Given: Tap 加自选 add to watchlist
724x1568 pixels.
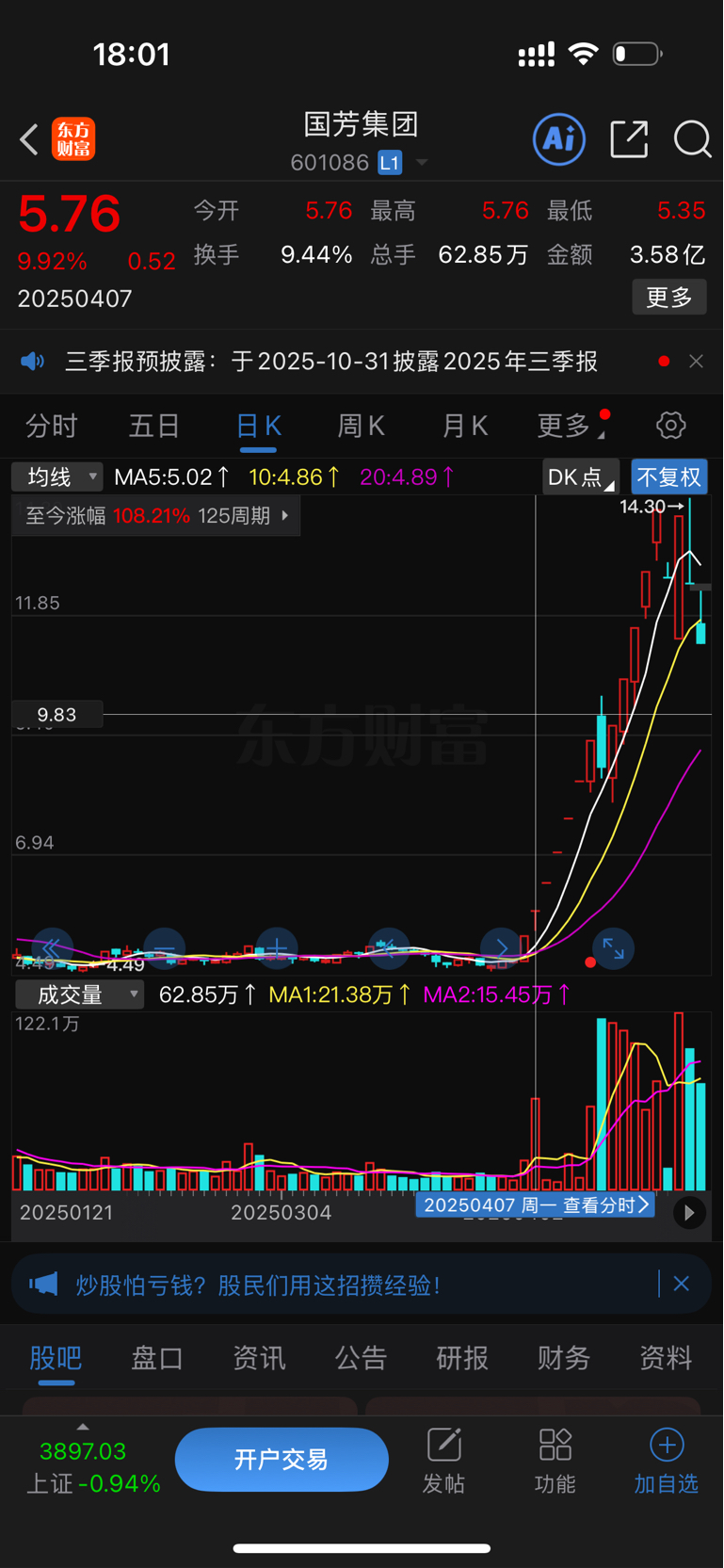Looking at the screenshot, I should (x=666, y=1461).
